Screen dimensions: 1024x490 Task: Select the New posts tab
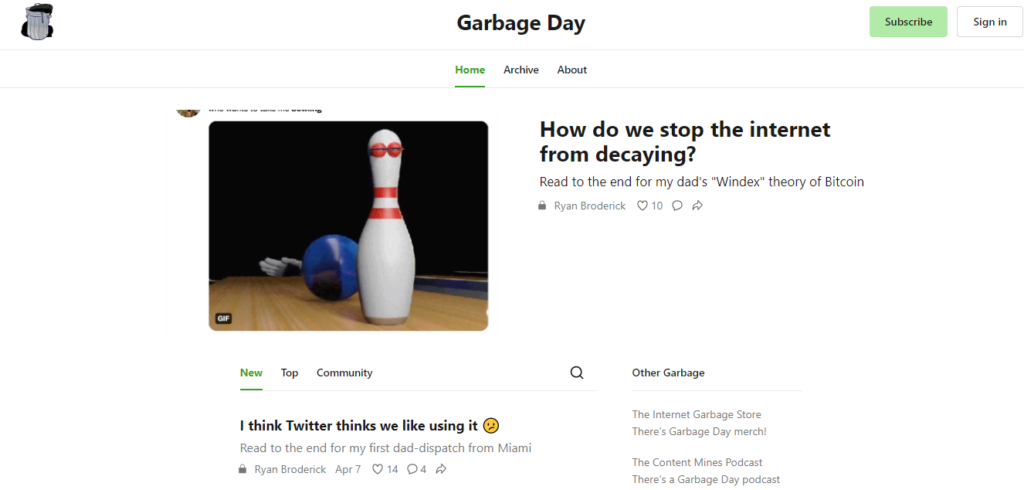[x=251, y=373]
